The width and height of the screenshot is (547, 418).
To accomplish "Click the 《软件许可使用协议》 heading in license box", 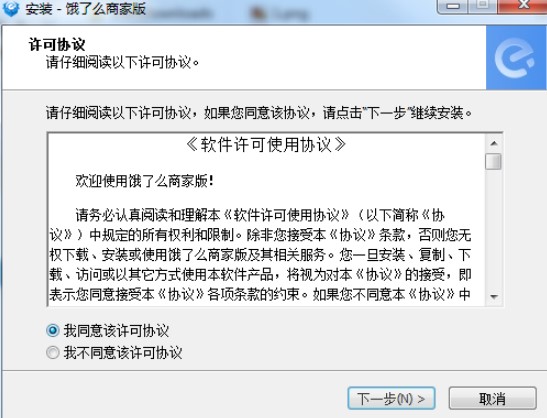I will 266,144.
